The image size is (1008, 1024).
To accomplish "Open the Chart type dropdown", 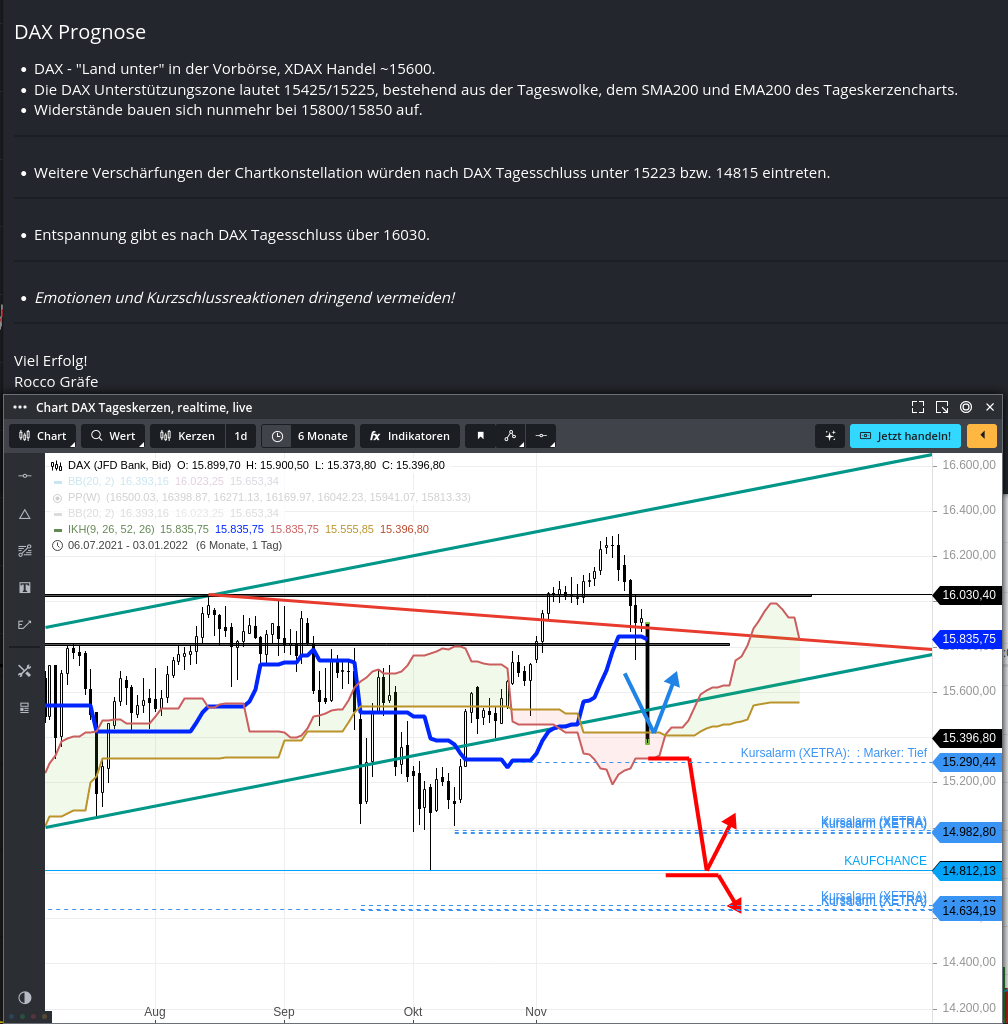I will click(42, 436).
